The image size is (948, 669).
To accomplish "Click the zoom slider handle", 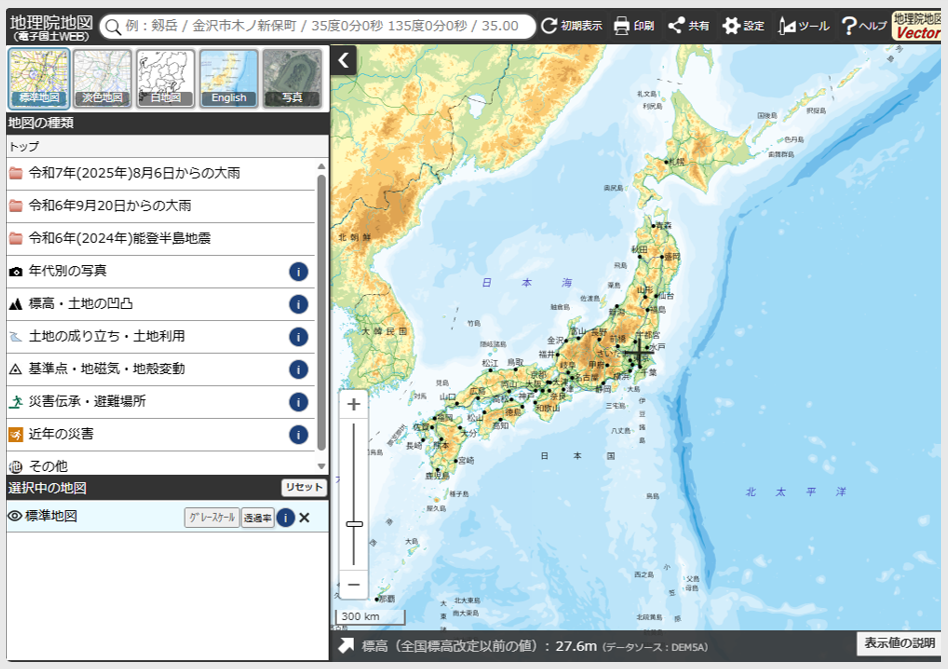I will click(x=354, y=524).
